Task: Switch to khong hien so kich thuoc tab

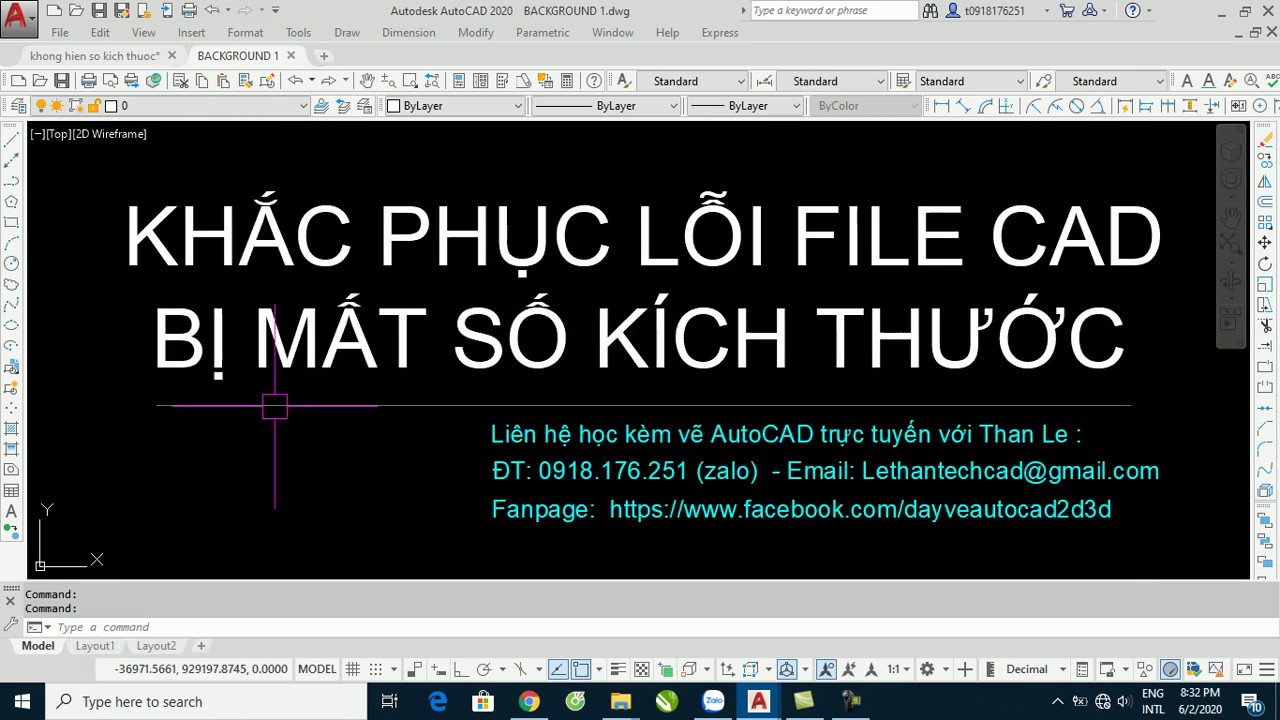Action: [95, 56]
